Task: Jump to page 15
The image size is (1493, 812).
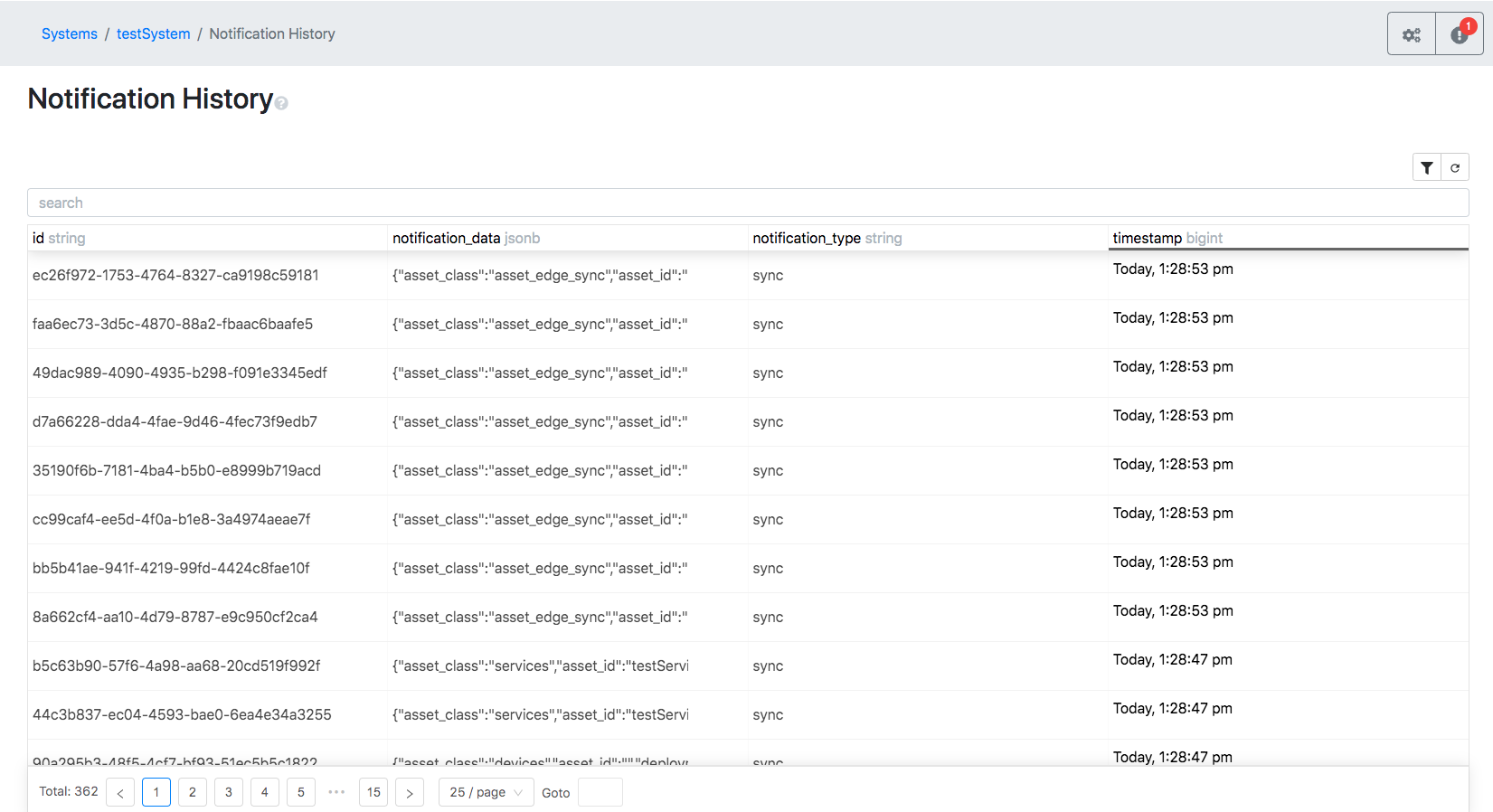Action: 373,792
